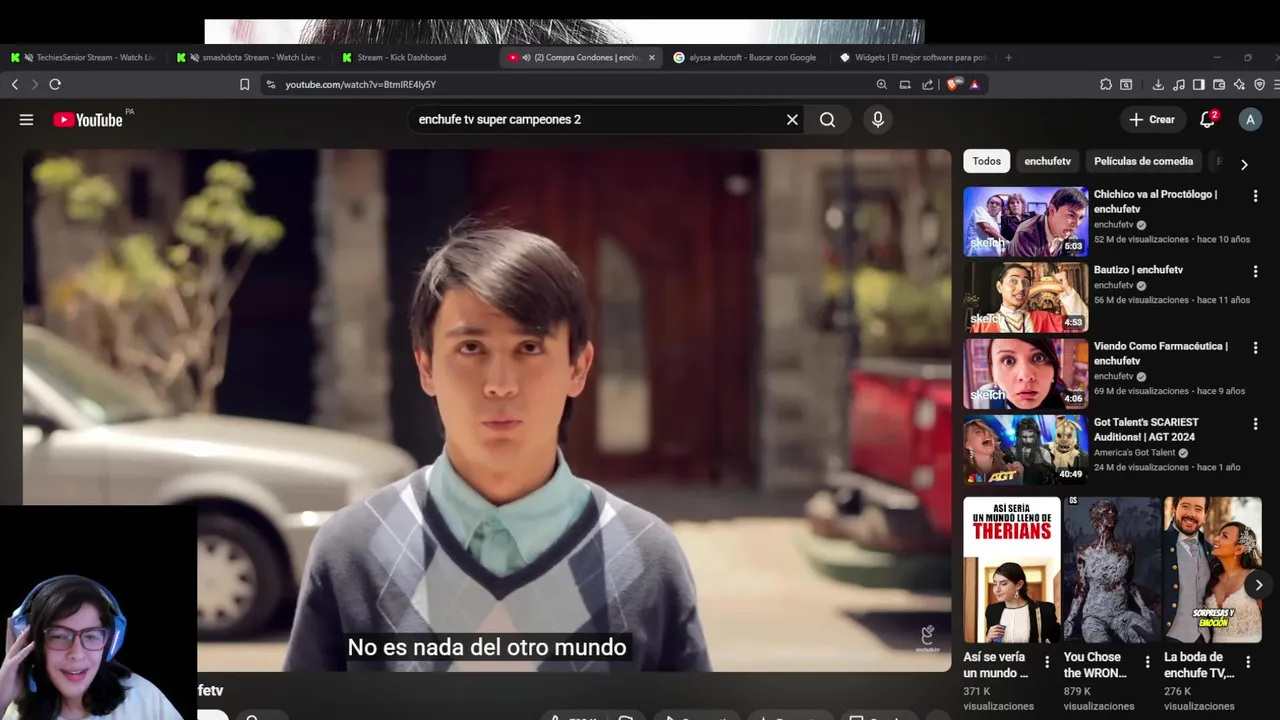Open options for Viendo Como Farmacéutica video
The width and height of the screenshot is (1280, 720).
[1255, 348]
